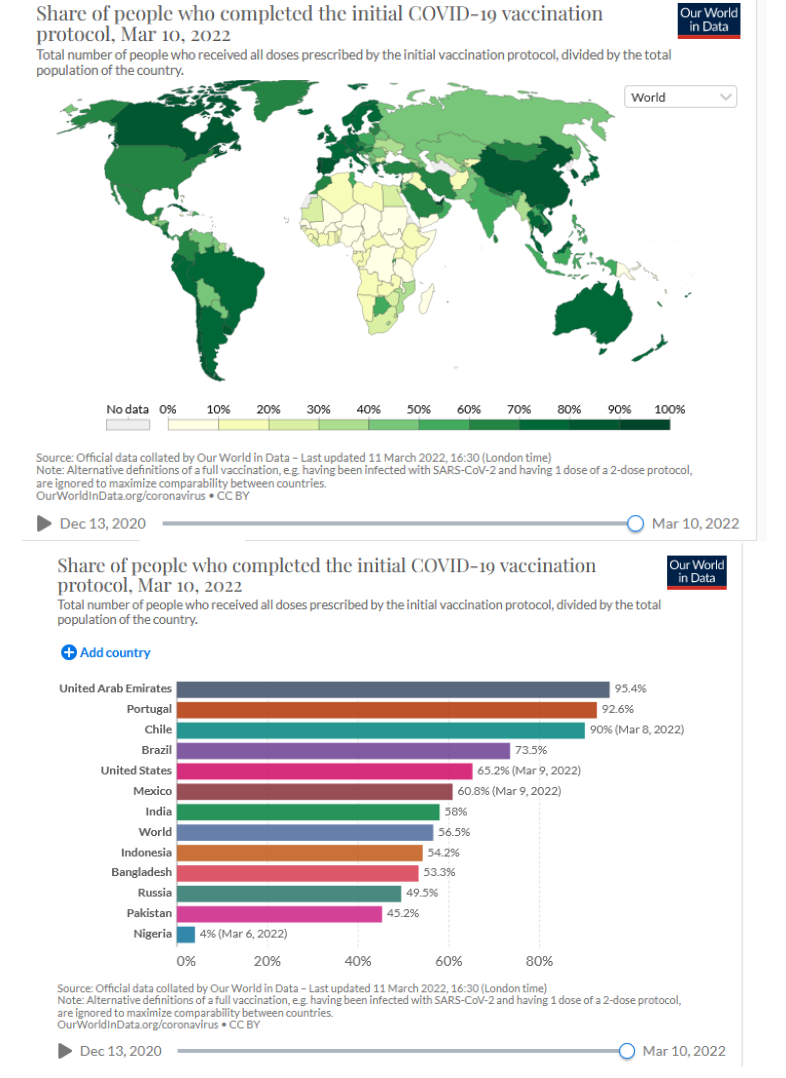Click the Nigeria bar
The height and width of the screenshot is (1078, 786).
pyautogui.click(x=186, y=934)
